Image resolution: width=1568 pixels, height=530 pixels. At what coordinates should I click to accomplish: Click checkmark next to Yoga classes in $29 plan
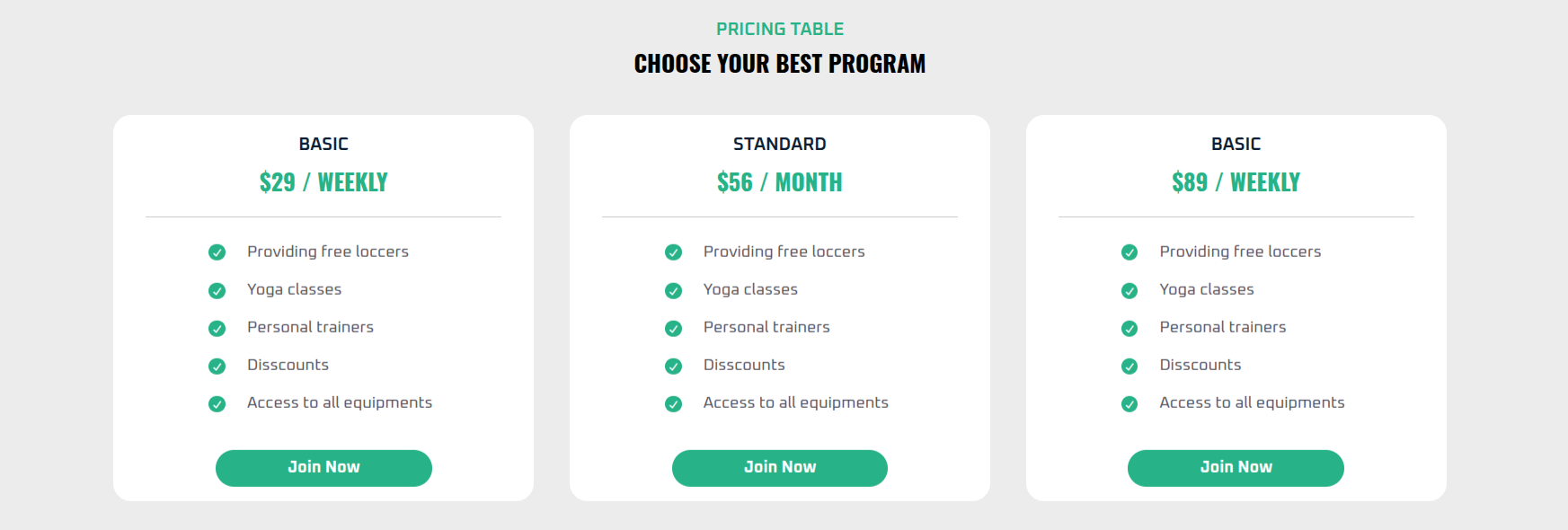(217, 290)
